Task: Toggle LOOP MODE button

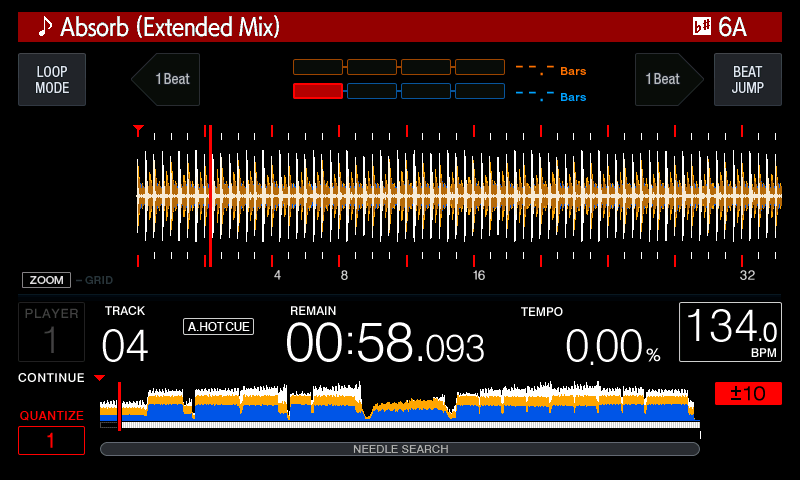Action: 52,80
